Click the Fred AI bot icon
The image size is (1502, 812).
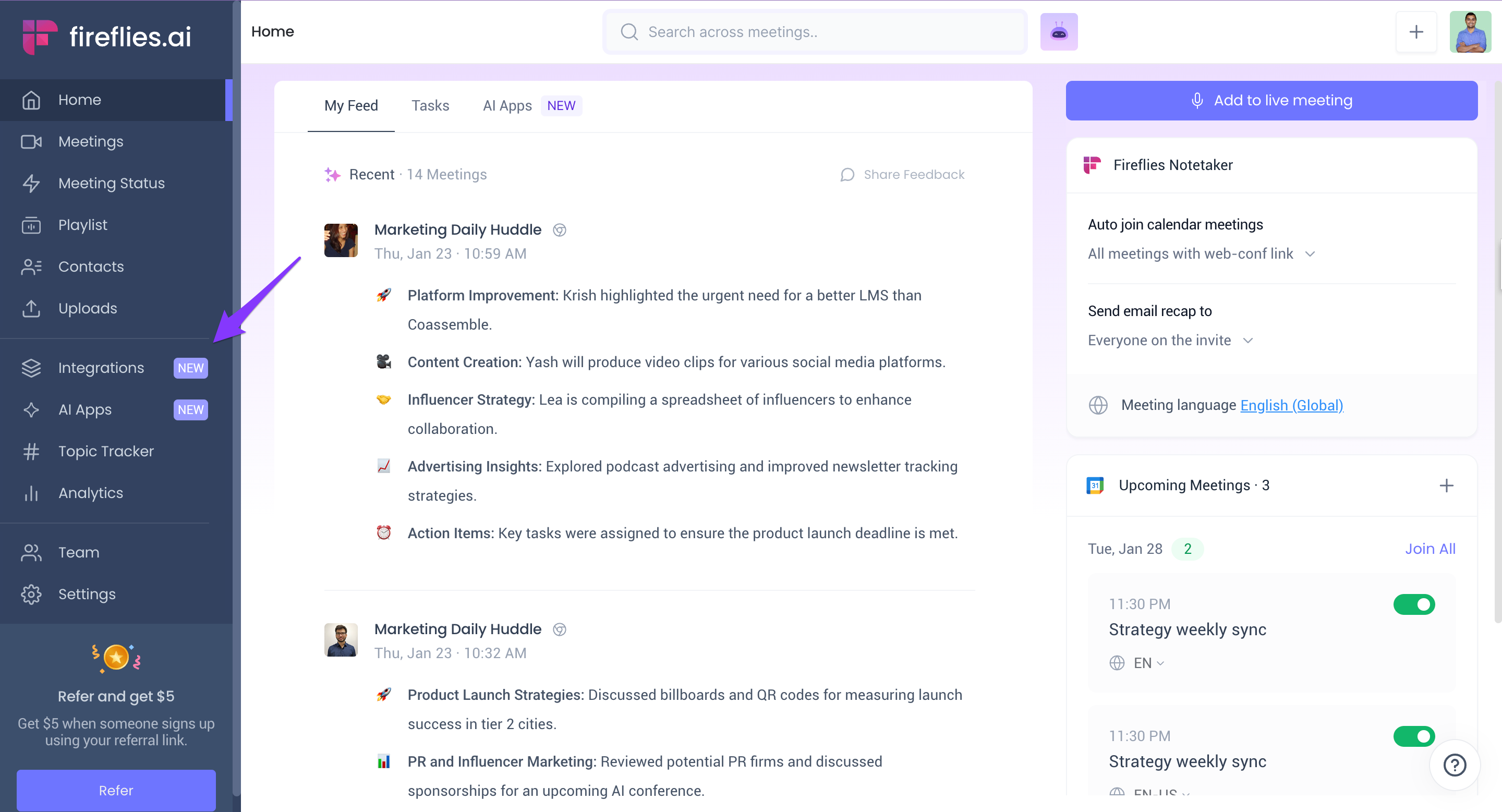click(1058, 32)
